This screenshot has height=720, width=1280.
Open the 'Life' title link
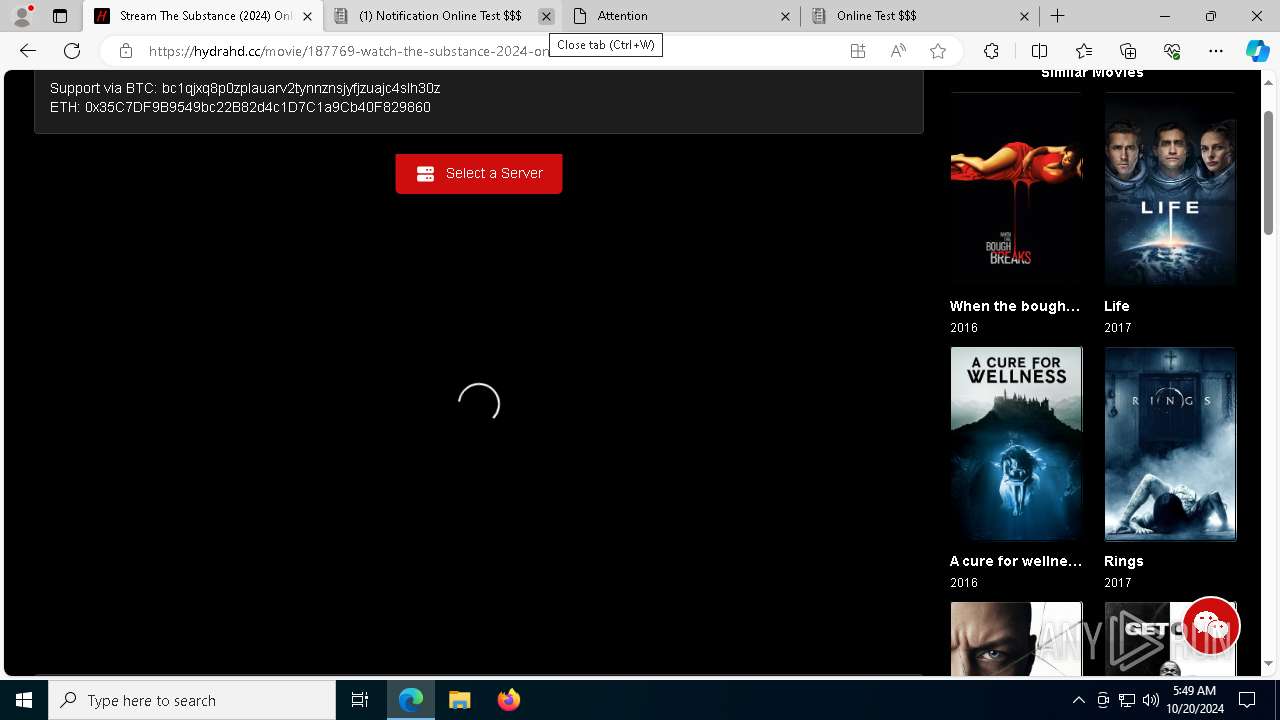coord(1117,306)
